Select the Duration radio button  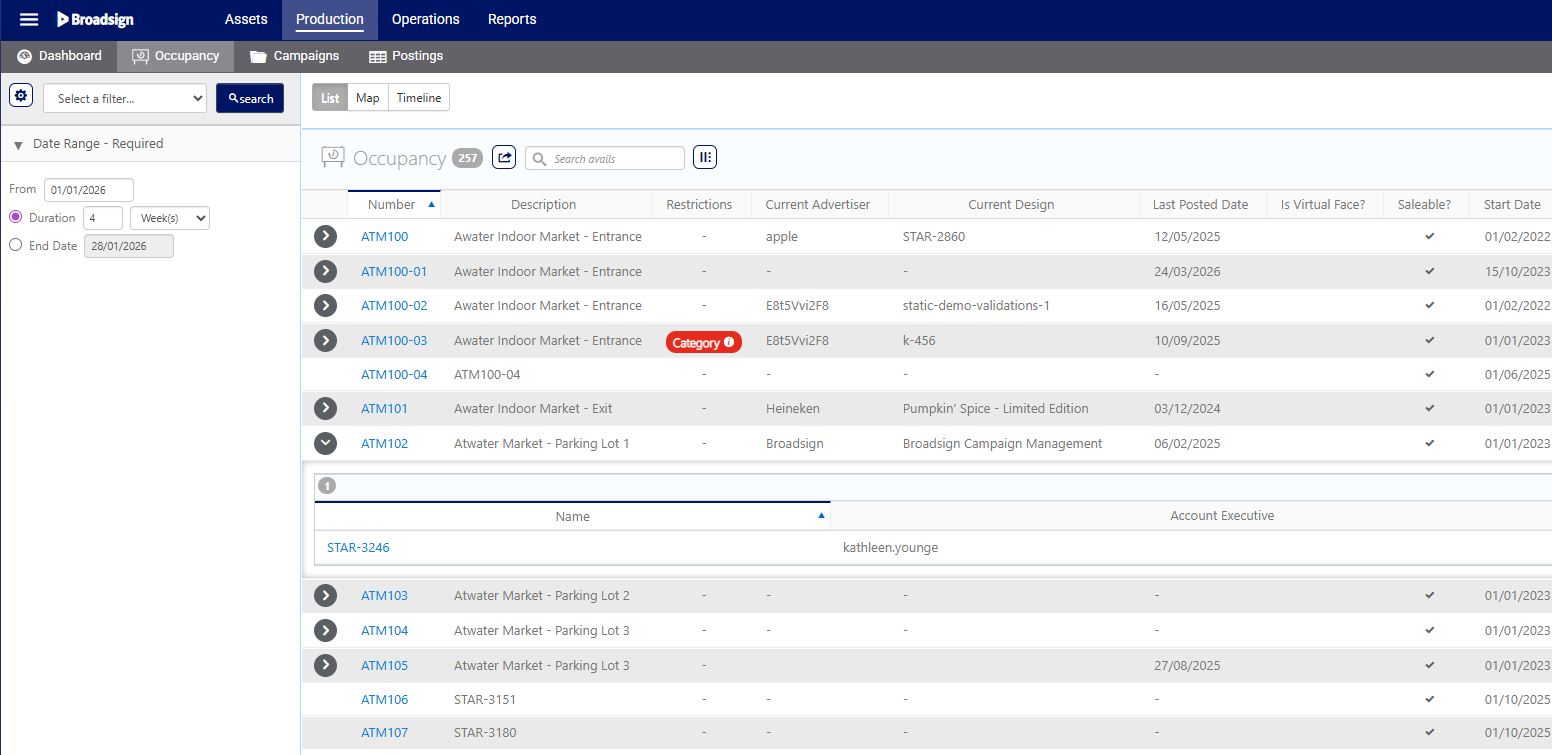15,217
